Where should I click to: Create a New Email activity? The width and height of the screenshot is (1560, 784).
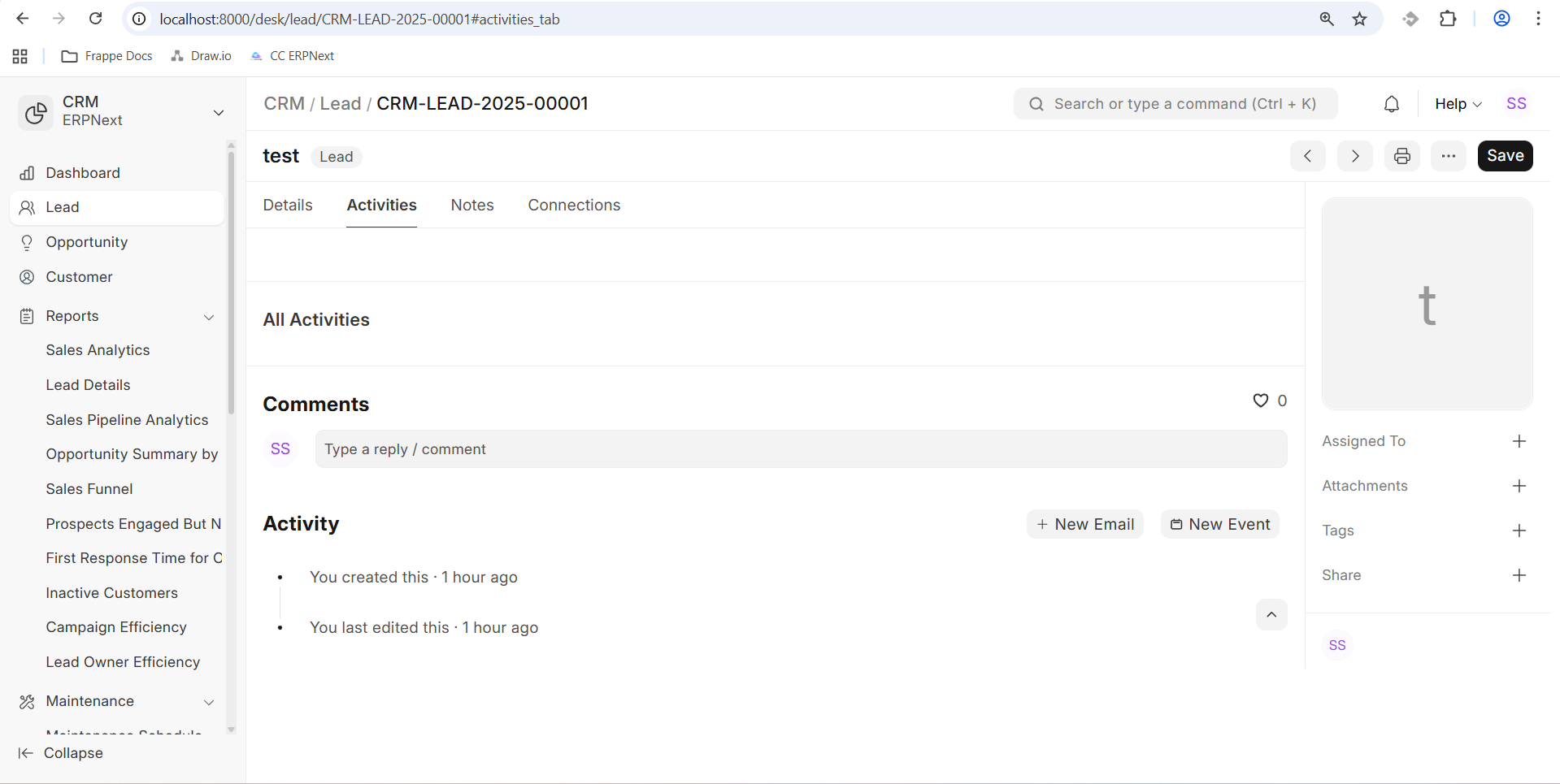click(x=1084, y=525)
